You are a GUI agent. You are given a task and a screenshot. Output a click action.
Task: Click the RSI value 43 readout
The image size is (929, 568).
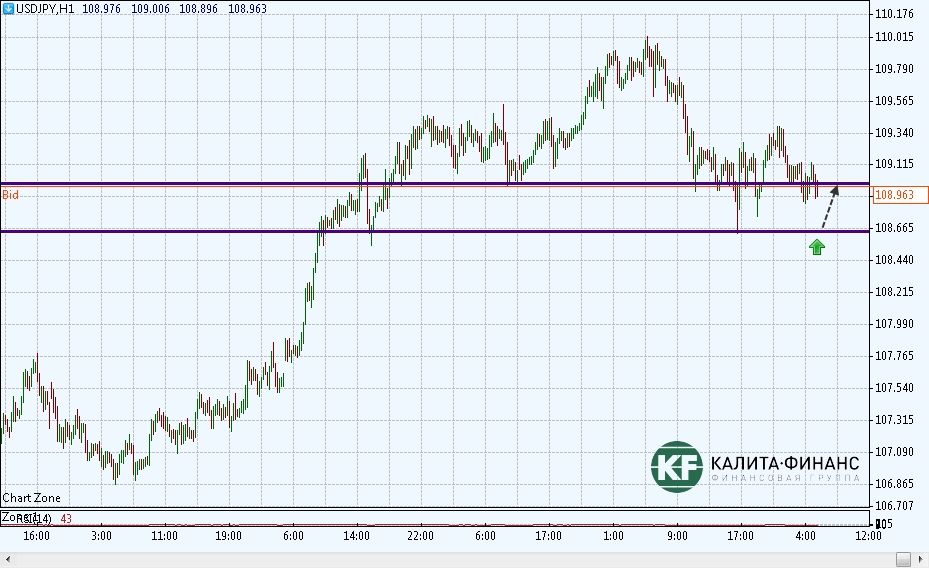[66, 518]
